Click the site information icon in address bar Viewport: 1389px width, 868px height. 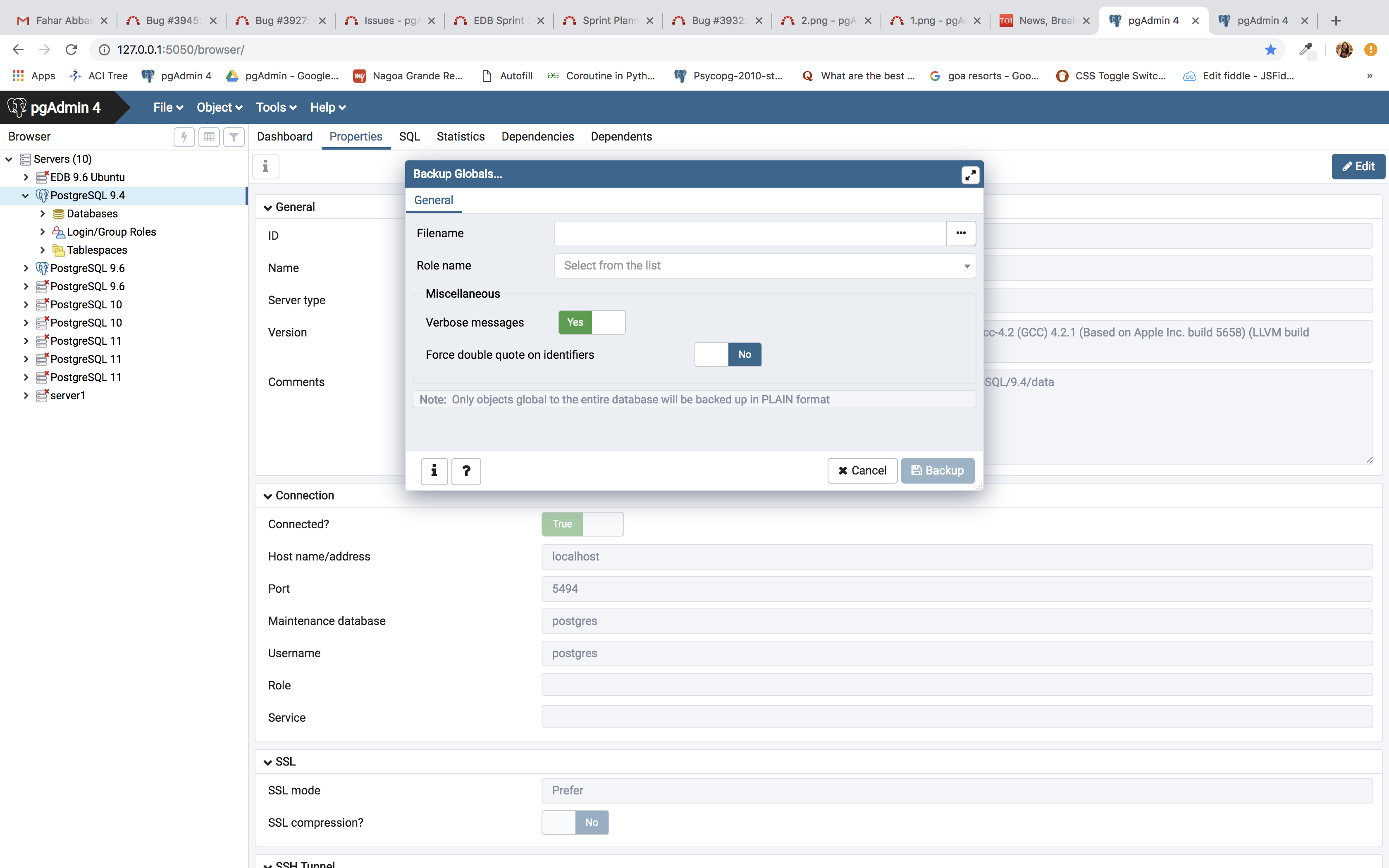click(105, 50)
